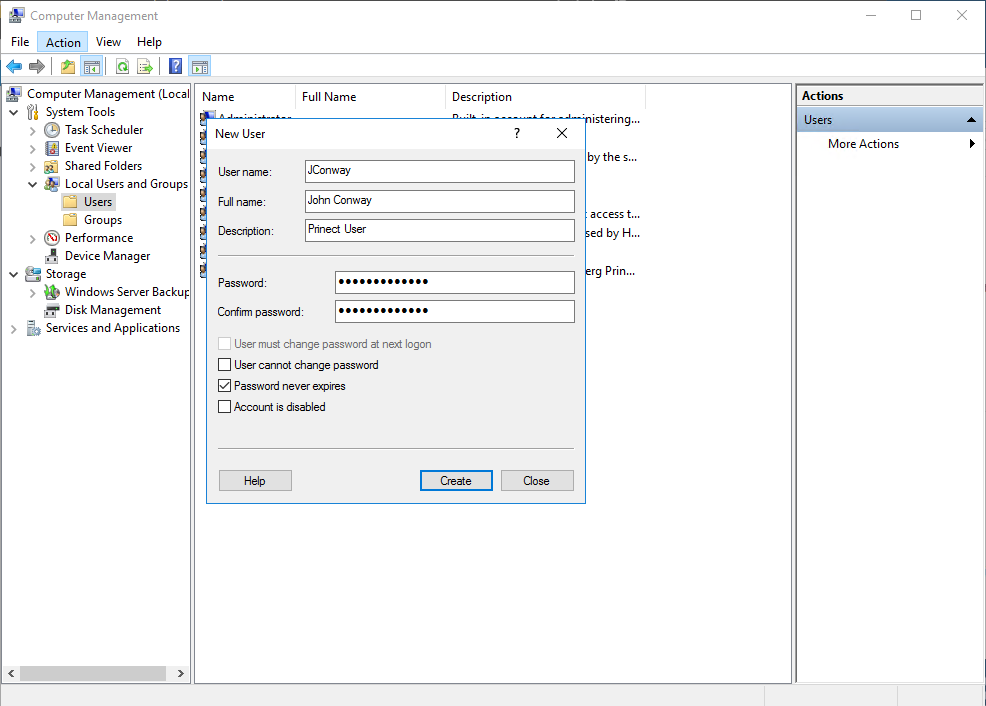Expand the Services and Applications node
The width and height of the screenshot is (986, 706).
click(x=14, y=328)
